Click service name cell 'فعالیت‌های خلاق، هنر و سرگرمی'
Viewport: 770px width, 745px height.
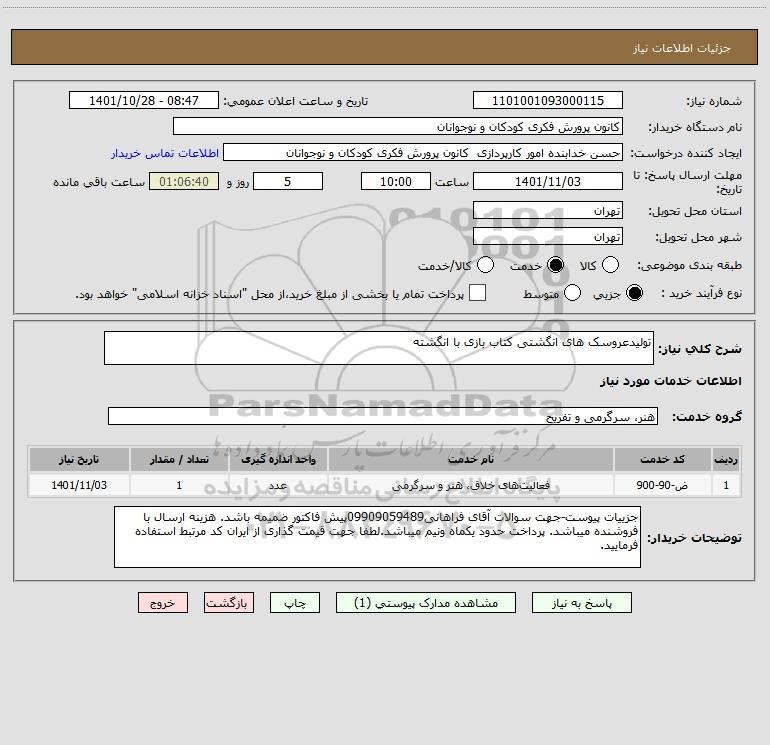click(470, 485)
